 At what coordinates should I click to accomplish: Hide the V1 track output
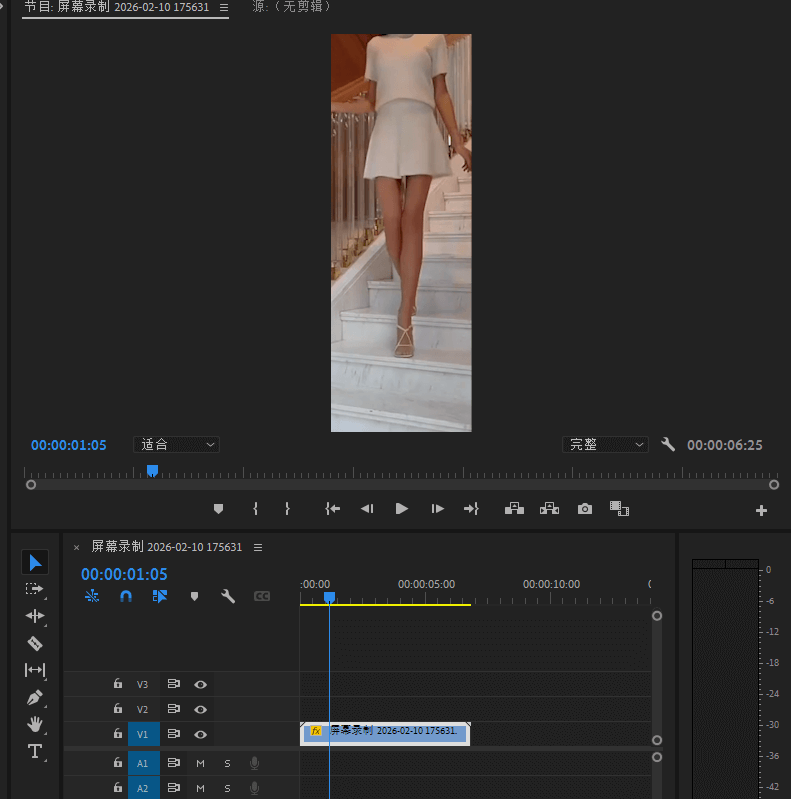tap(201, 735)
